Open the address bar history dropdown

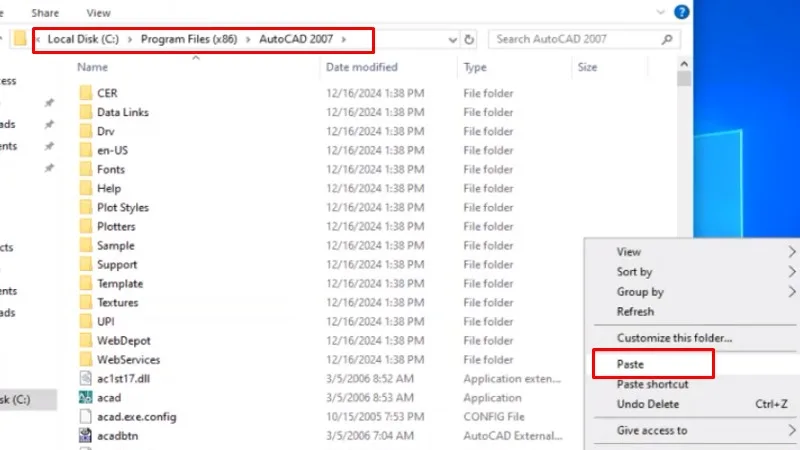451,40
